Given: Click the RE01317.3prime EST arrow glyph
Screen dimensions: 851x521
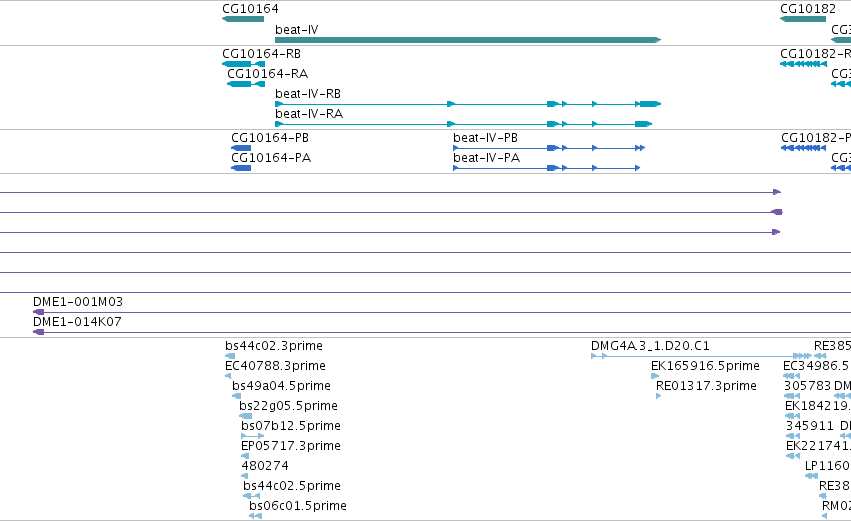Looking at the screenshot, I should (659, 396).
